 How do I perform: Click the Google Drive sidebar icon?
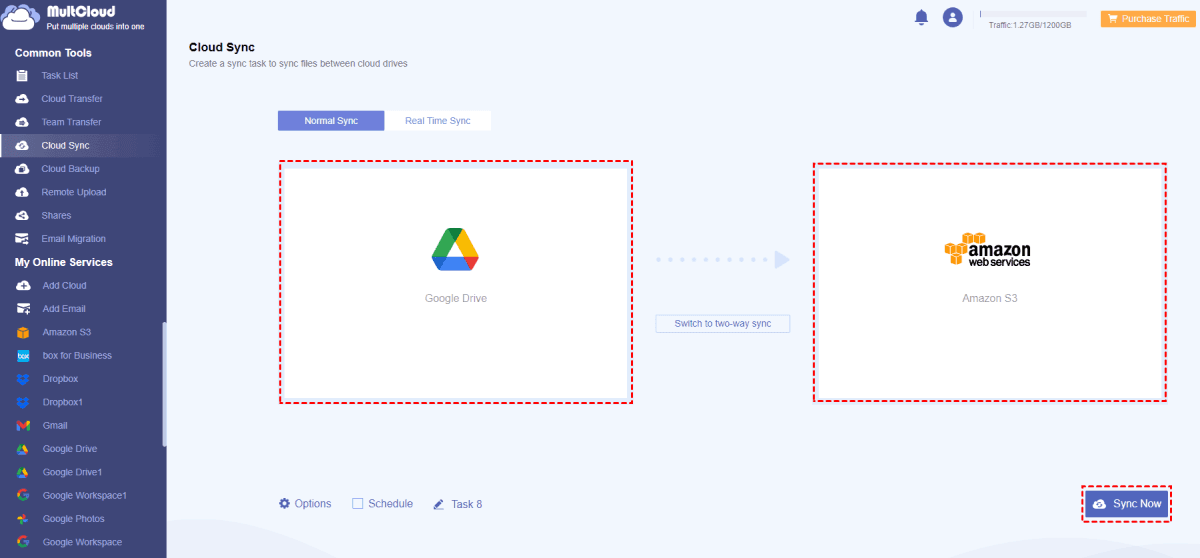[23, 449]
